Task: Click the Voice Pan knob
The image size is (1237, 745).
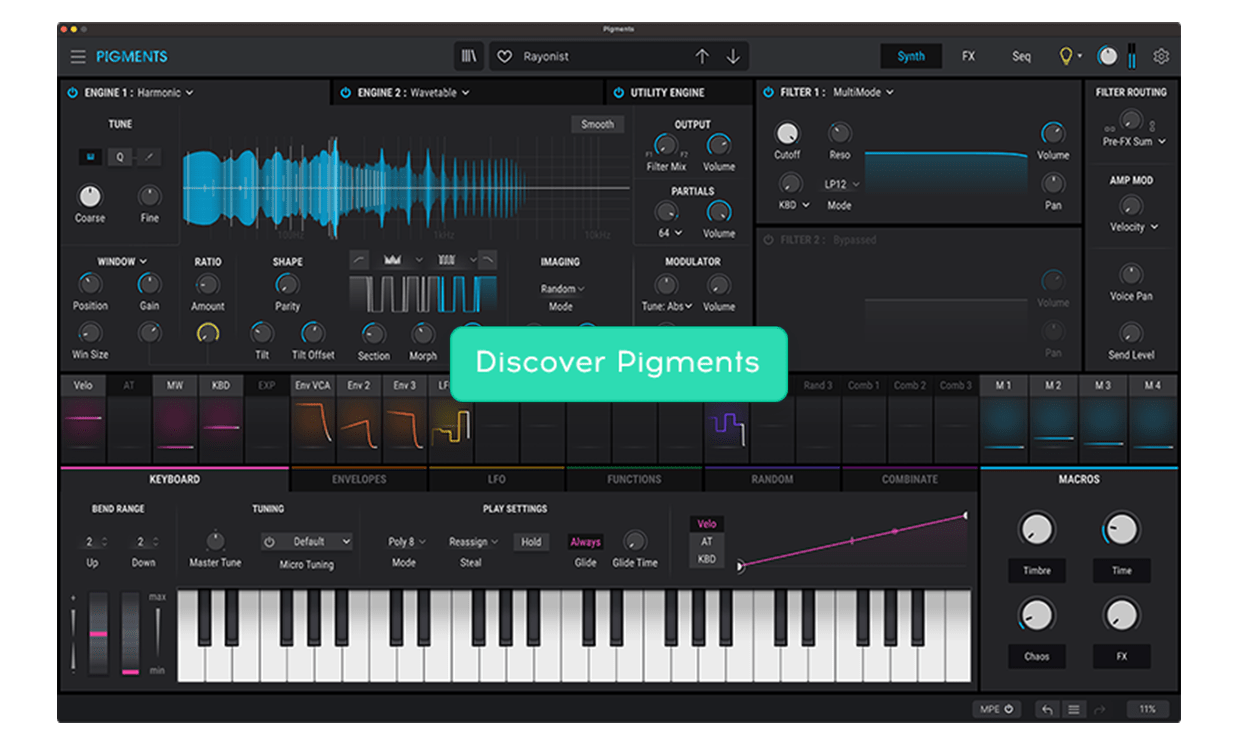Action: point(1131,274)
